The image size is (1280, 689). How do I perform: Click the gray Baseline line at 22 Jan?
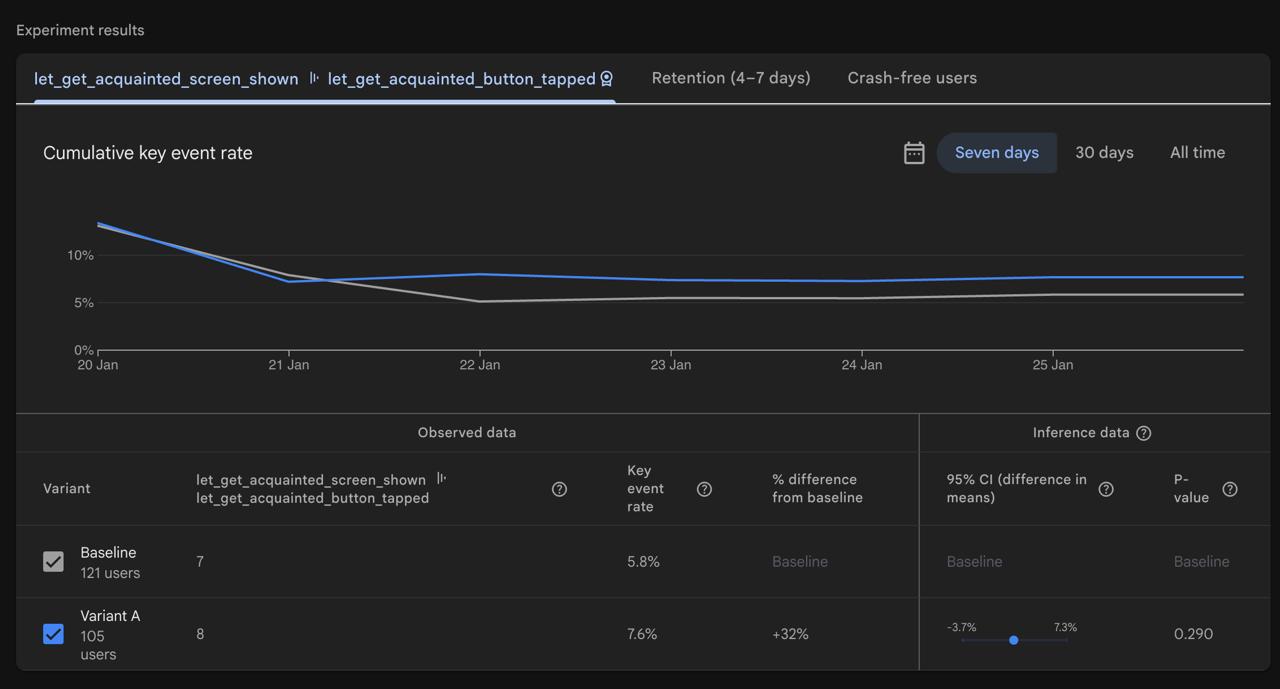click(x=480, y=301)
